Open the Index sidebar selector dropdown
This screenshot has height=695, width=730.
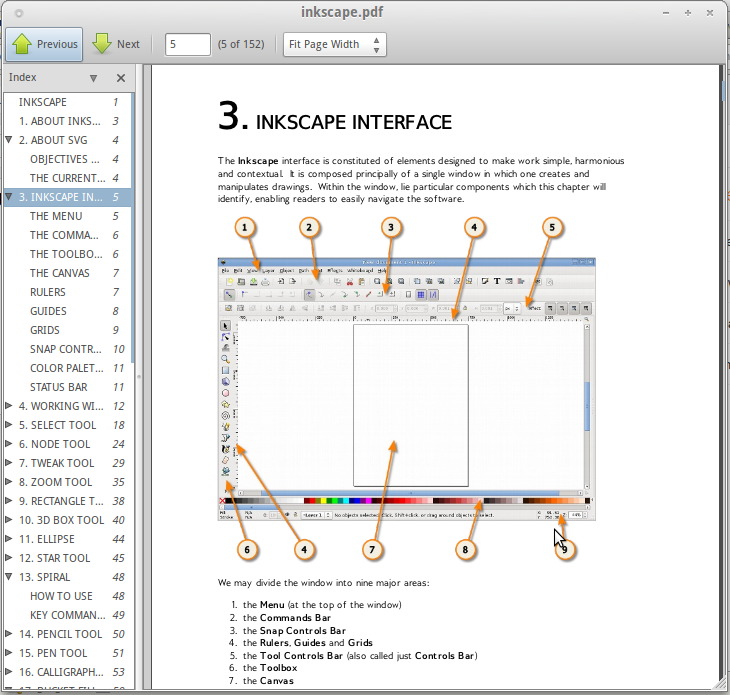click(x=93, y=78)
